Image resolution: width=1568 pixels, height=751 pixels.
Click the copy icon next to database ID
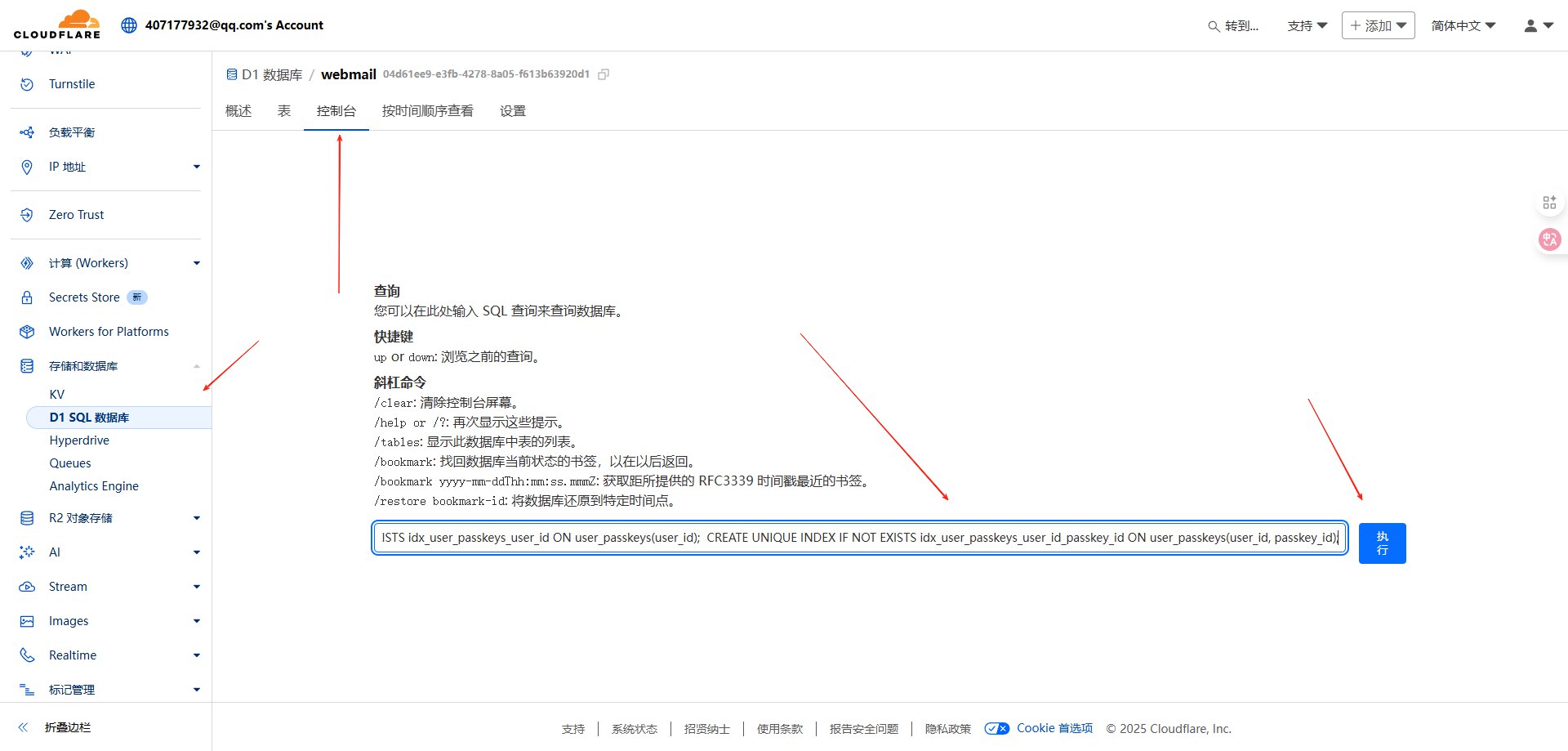pyautogui.click(x=604, y=74)
